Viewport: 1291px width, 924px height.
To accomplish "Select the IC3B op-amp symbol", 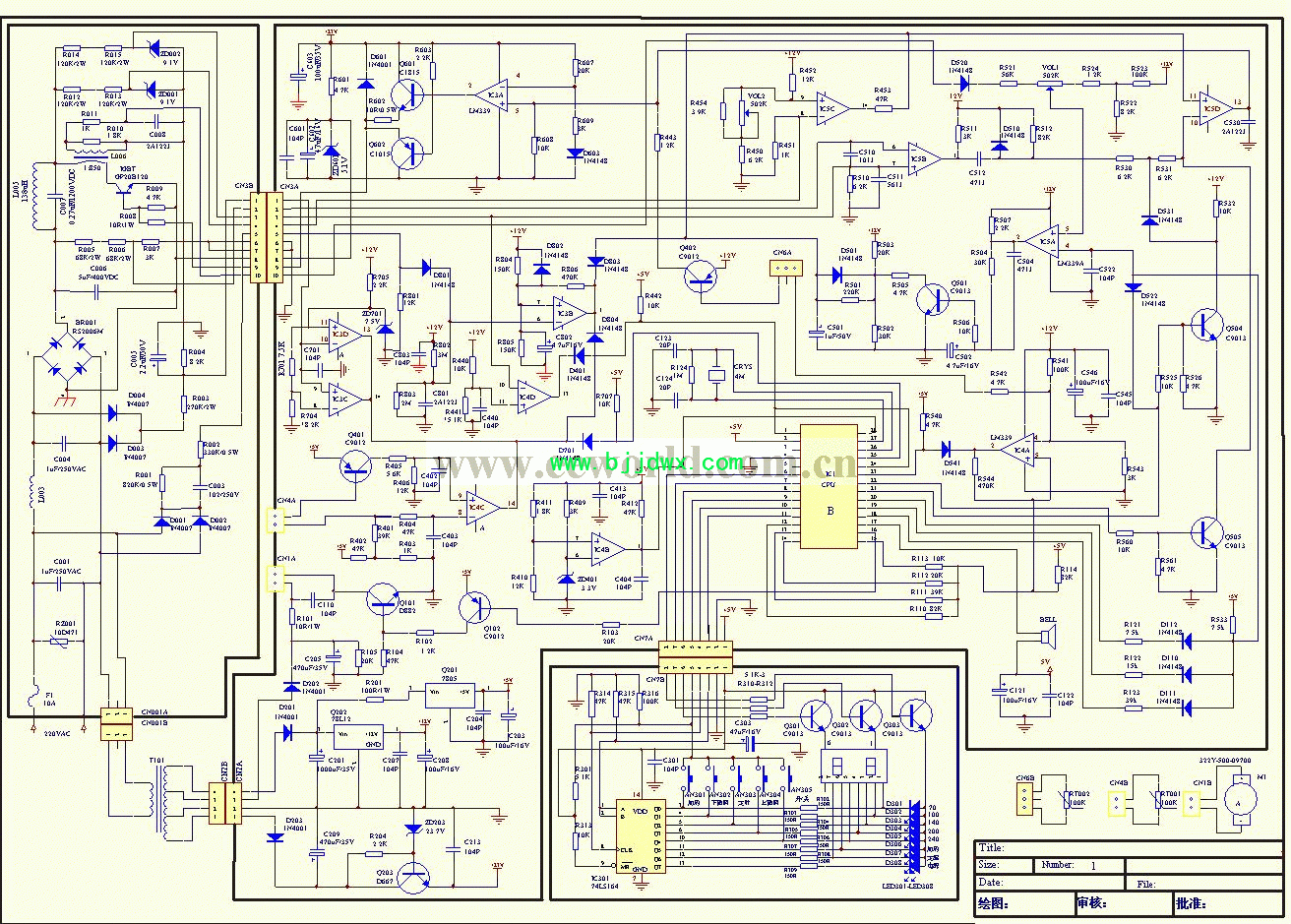I will pyautogui.click(x=569, y=313).
